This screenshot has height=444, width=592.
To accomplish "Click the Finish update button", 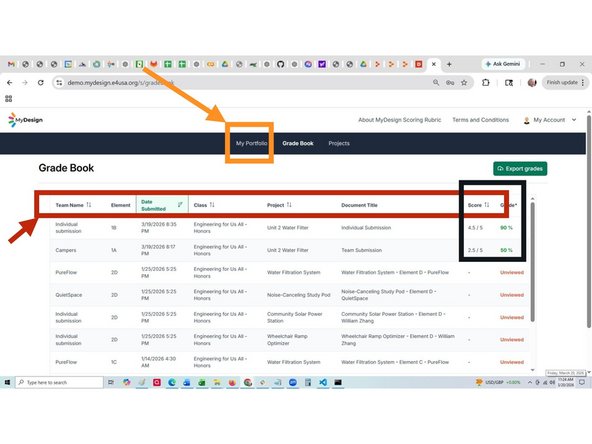I will click(x=565, y=82).
